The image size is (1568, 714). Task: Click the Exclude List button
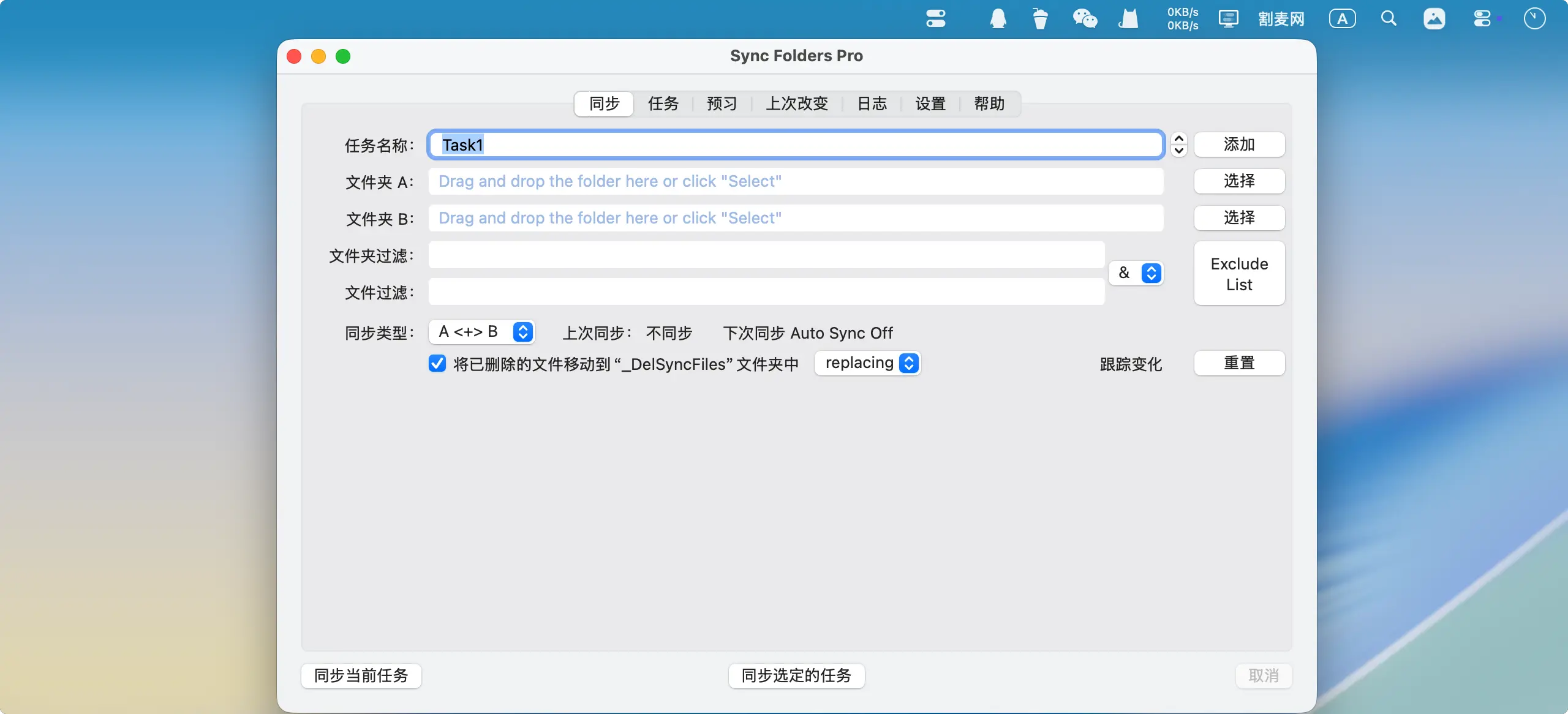tap(1239, 274)
